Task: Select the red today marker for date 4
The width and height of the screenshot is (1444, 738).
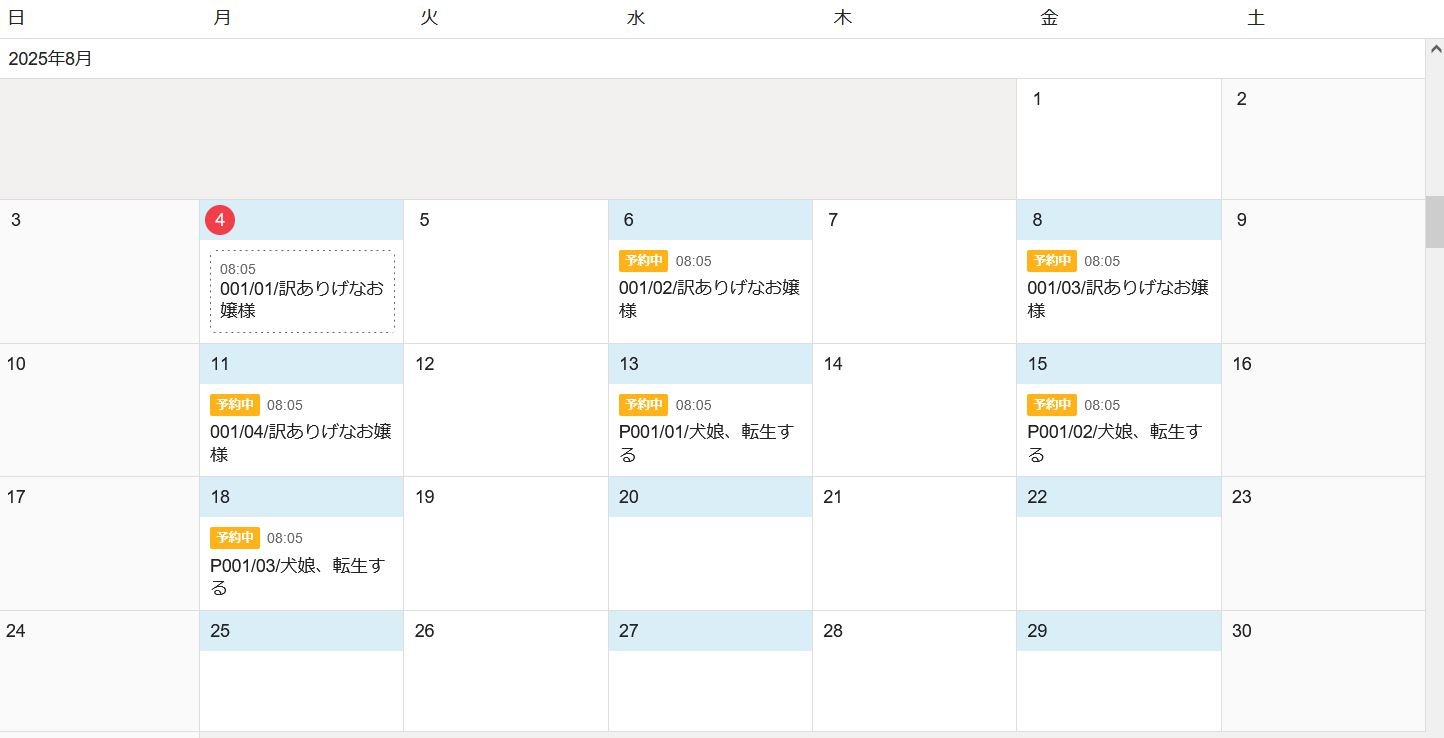Action: coord(220,220)
